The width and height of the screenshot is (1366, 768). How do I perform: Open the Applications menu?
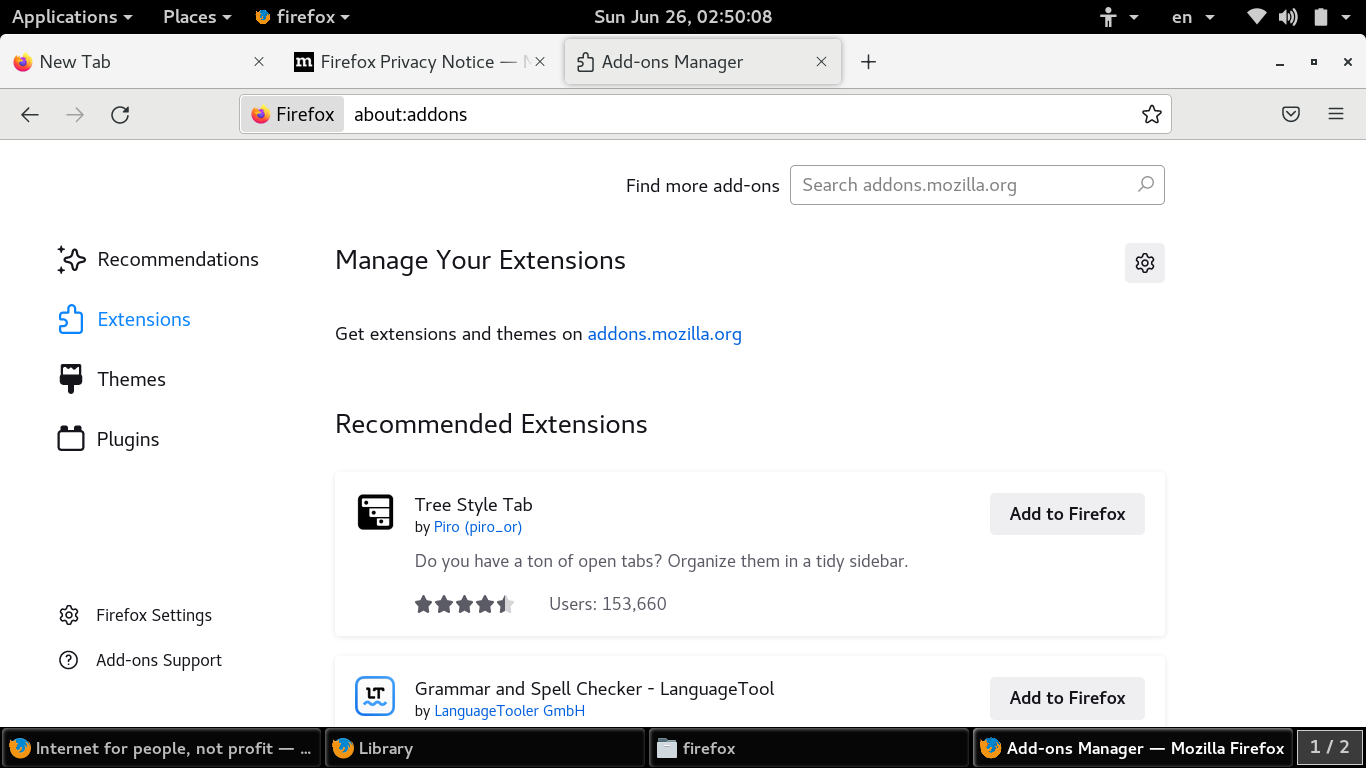point(72,17)
